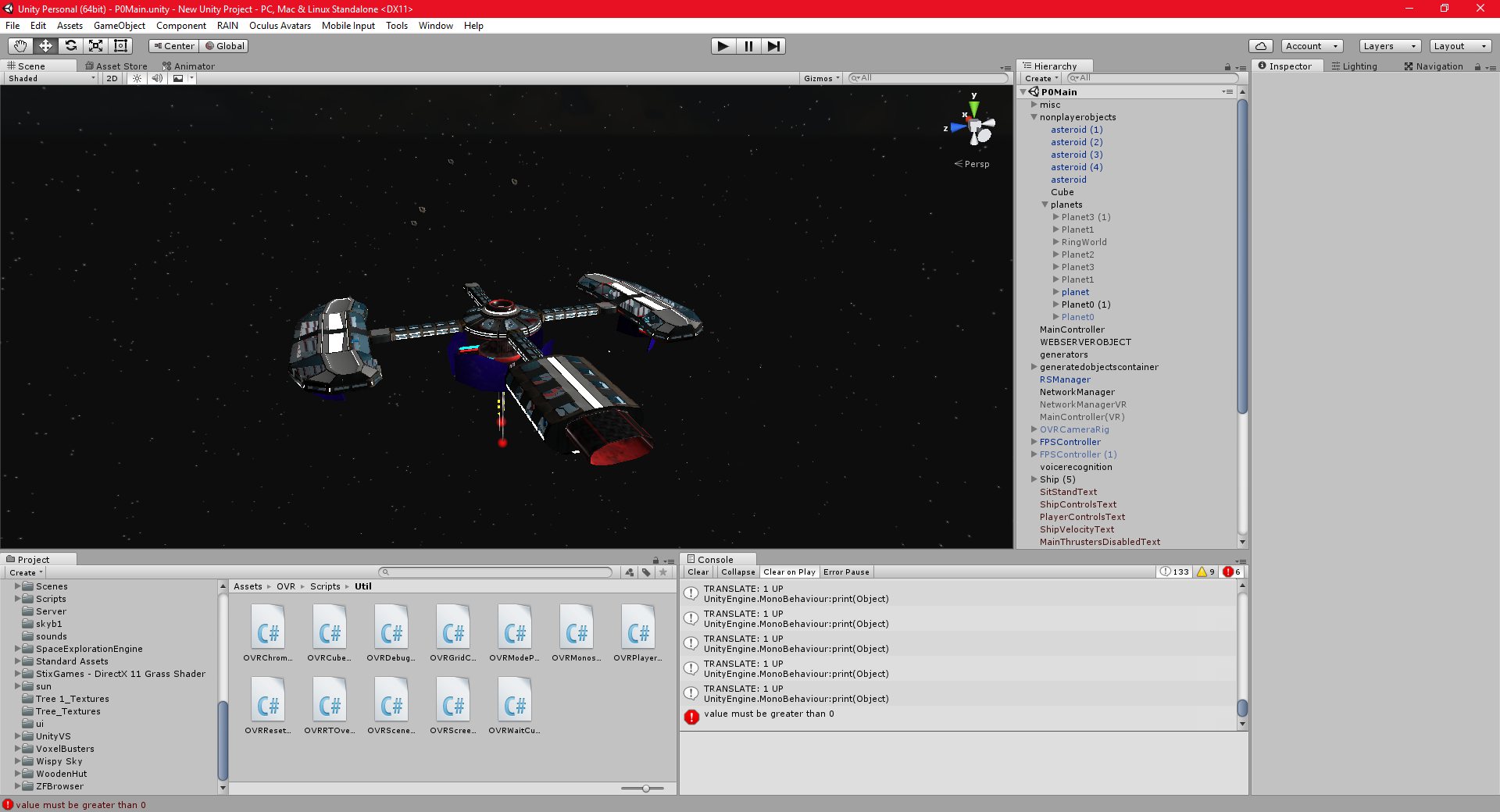Image resolution: width=1500 pixels, height=812 pixels.
Task: Toggle scene audio speaker icon
Action: pos(157,78)
